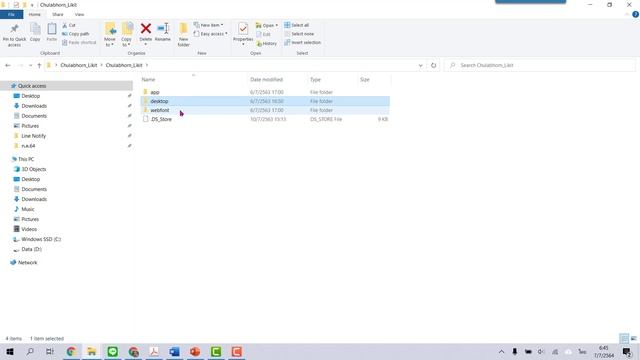Viewport: 640px width, 360px height.
Task: Select This PC in navigation pane
Action: click(26, 159)
